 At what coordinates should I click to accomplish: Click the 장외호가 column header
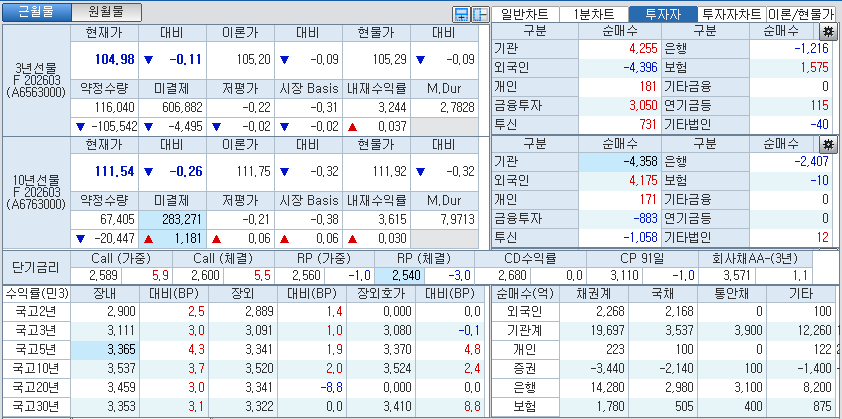[381, 294]
